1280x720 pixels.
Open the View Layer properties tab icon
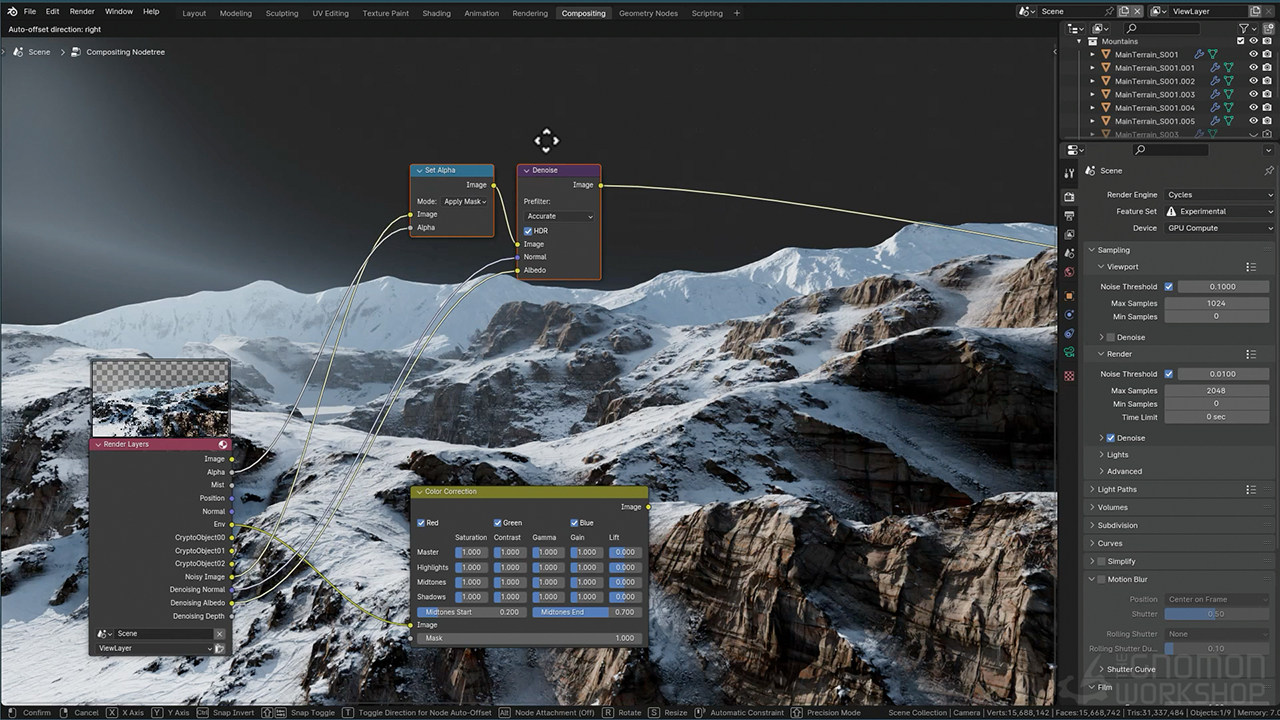pyautogui.click(x=1069, y=235)
